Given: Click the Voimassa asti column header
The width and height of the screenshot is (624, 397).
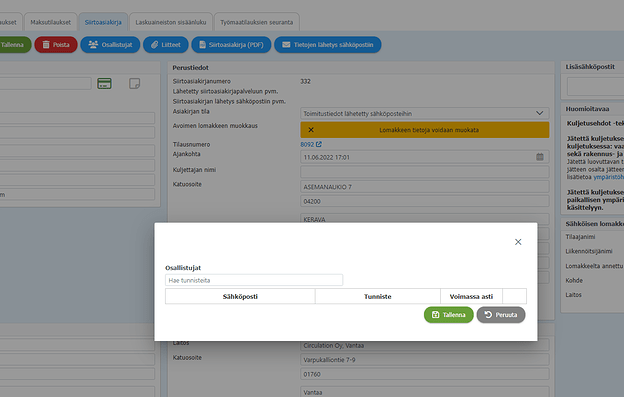Looking at the screenshot, I should (x=471, y=296).
